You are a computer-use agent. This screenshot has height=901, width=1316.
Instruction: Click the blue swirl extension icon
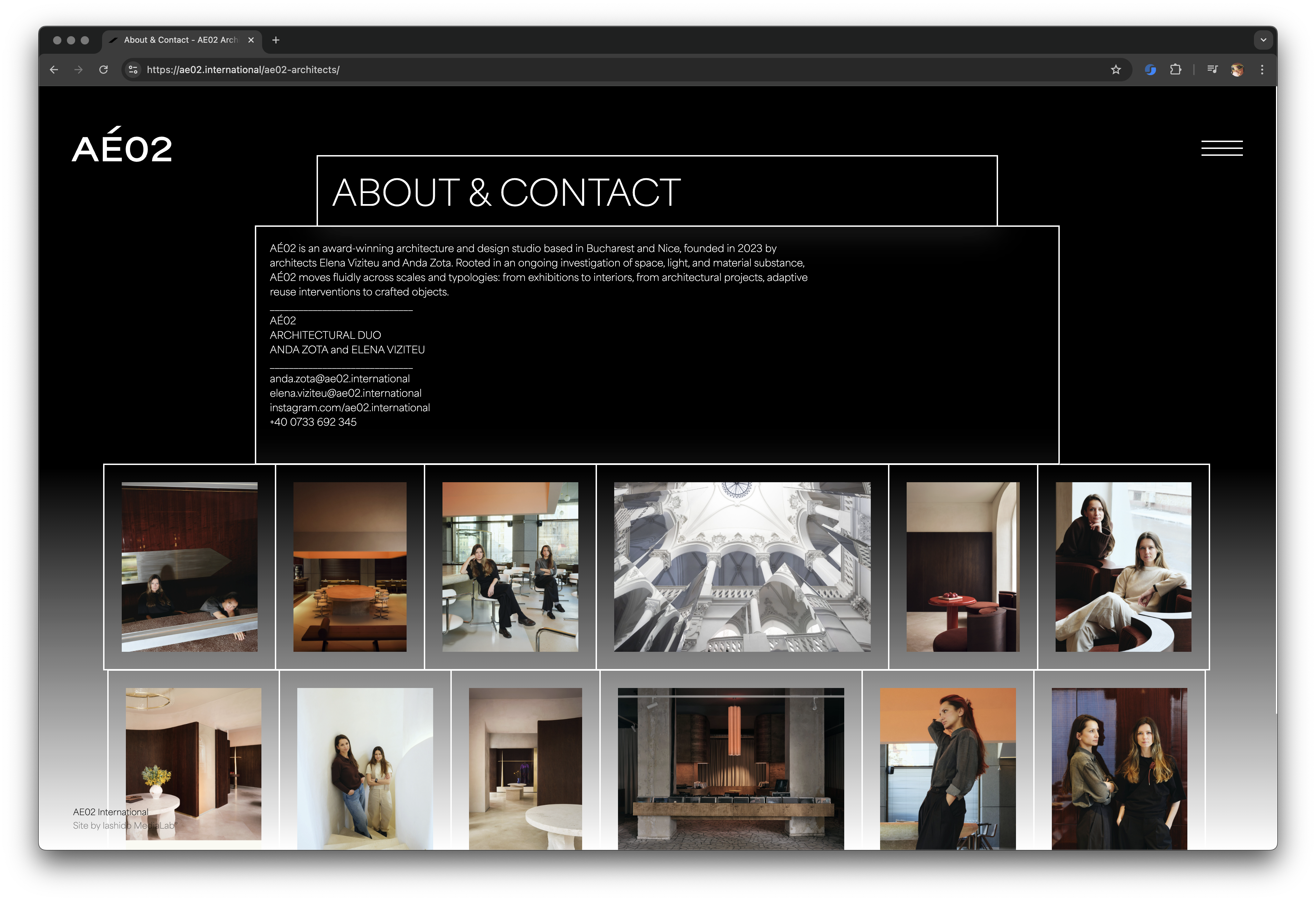(1150, 70)
